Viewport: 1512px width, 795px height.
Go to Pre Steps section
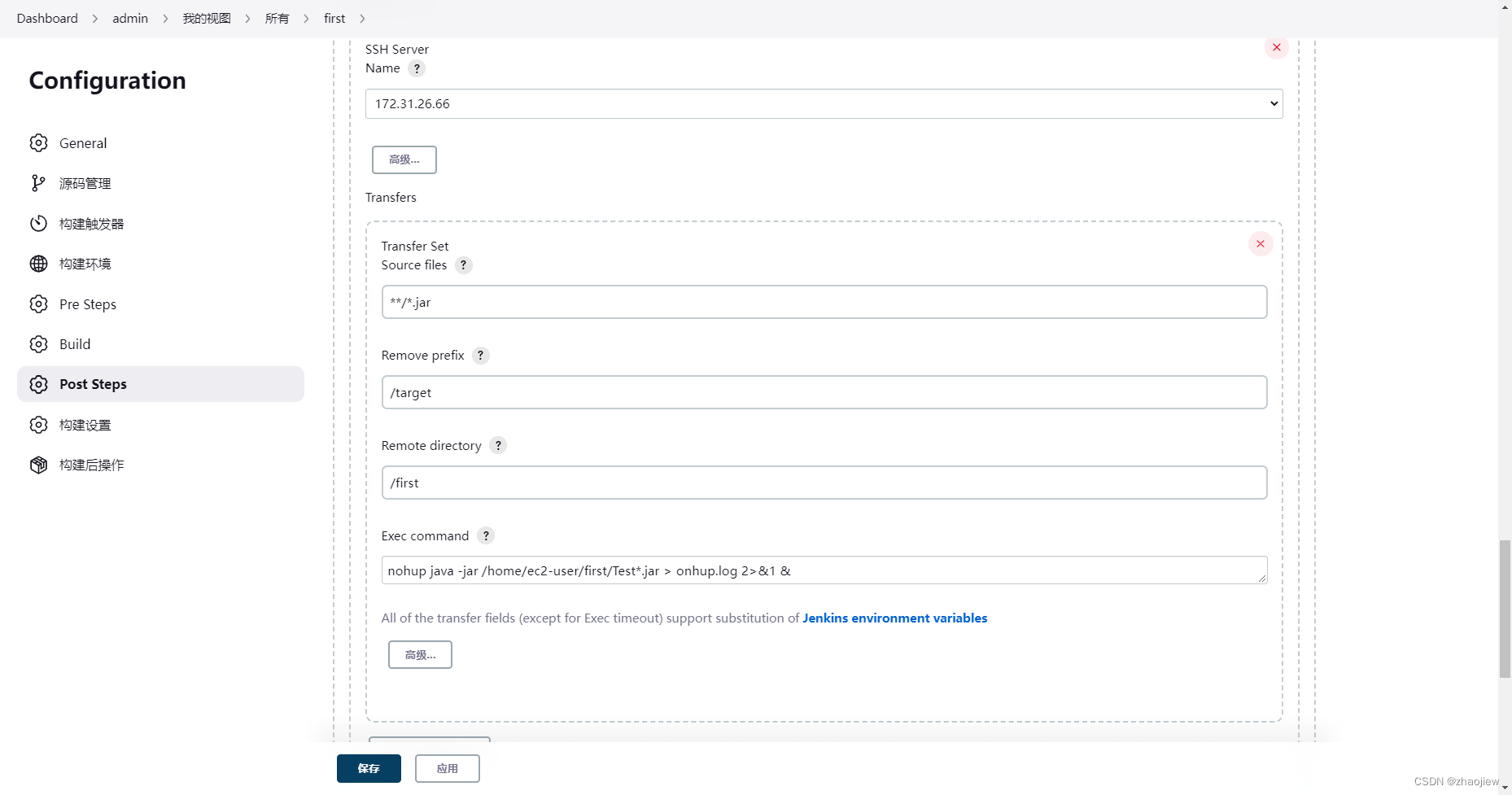88,304
